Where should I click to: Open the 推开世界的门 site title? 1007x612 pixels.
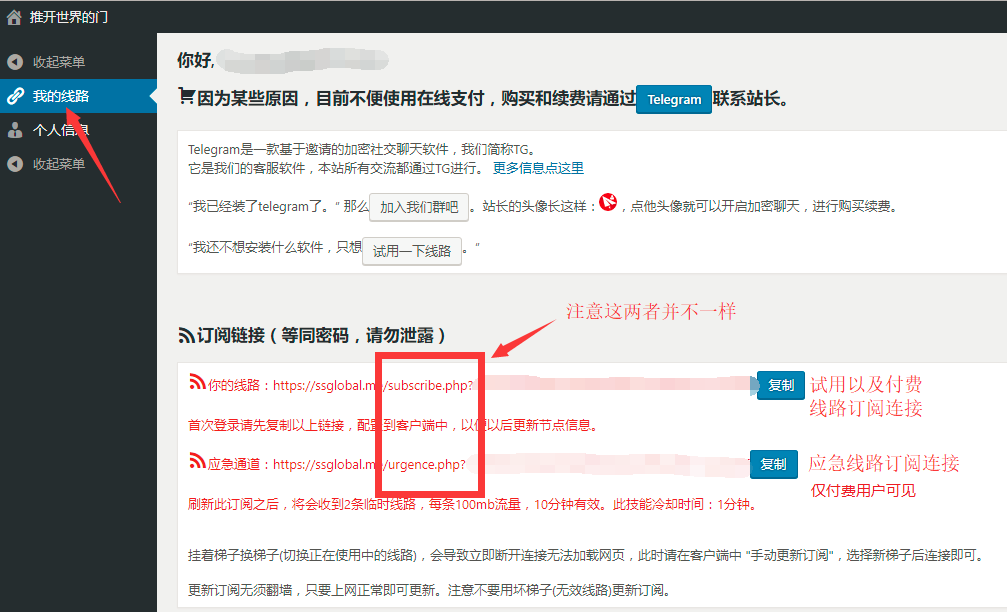[69, 17]
